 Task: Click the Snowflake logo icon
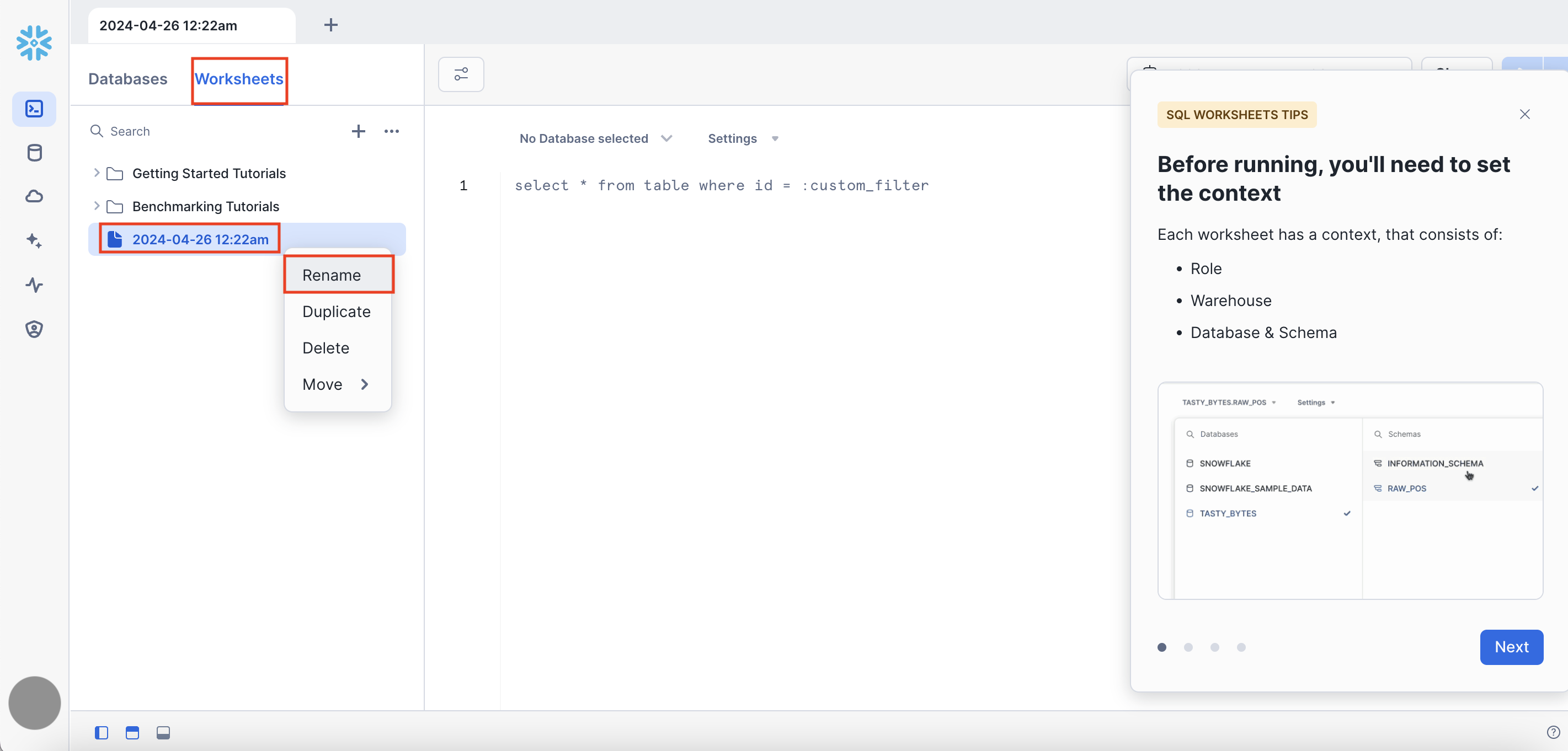[34, 42]
